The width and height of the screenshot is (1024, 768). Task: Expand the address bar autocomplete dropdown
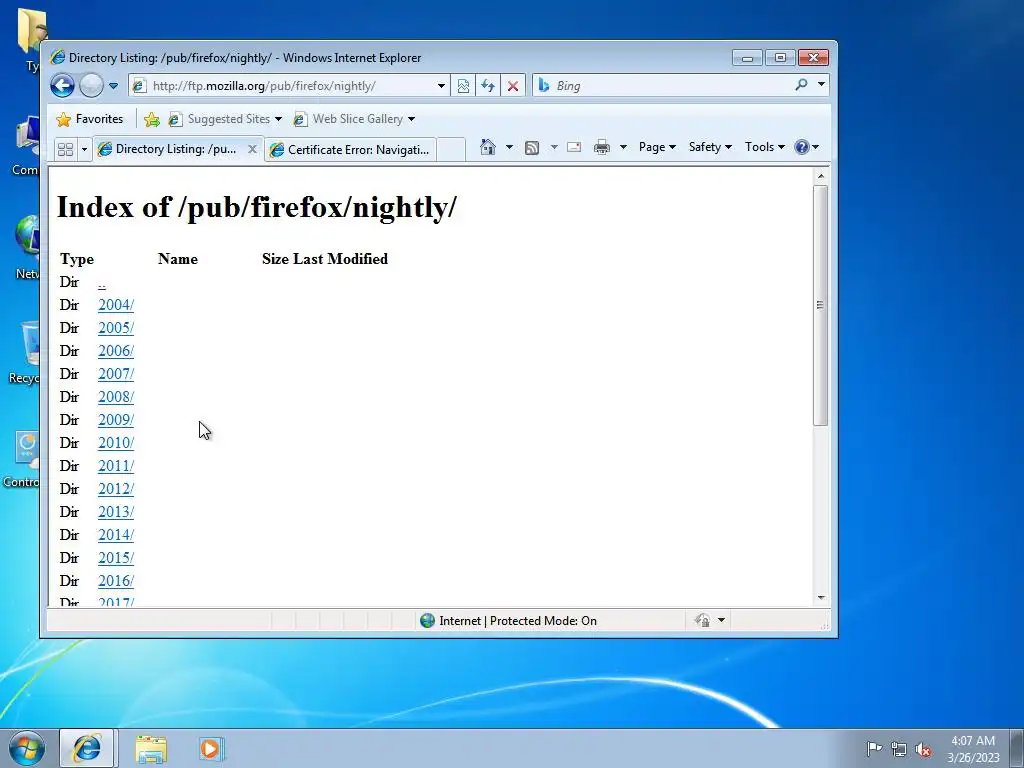(x=441, y=86)
